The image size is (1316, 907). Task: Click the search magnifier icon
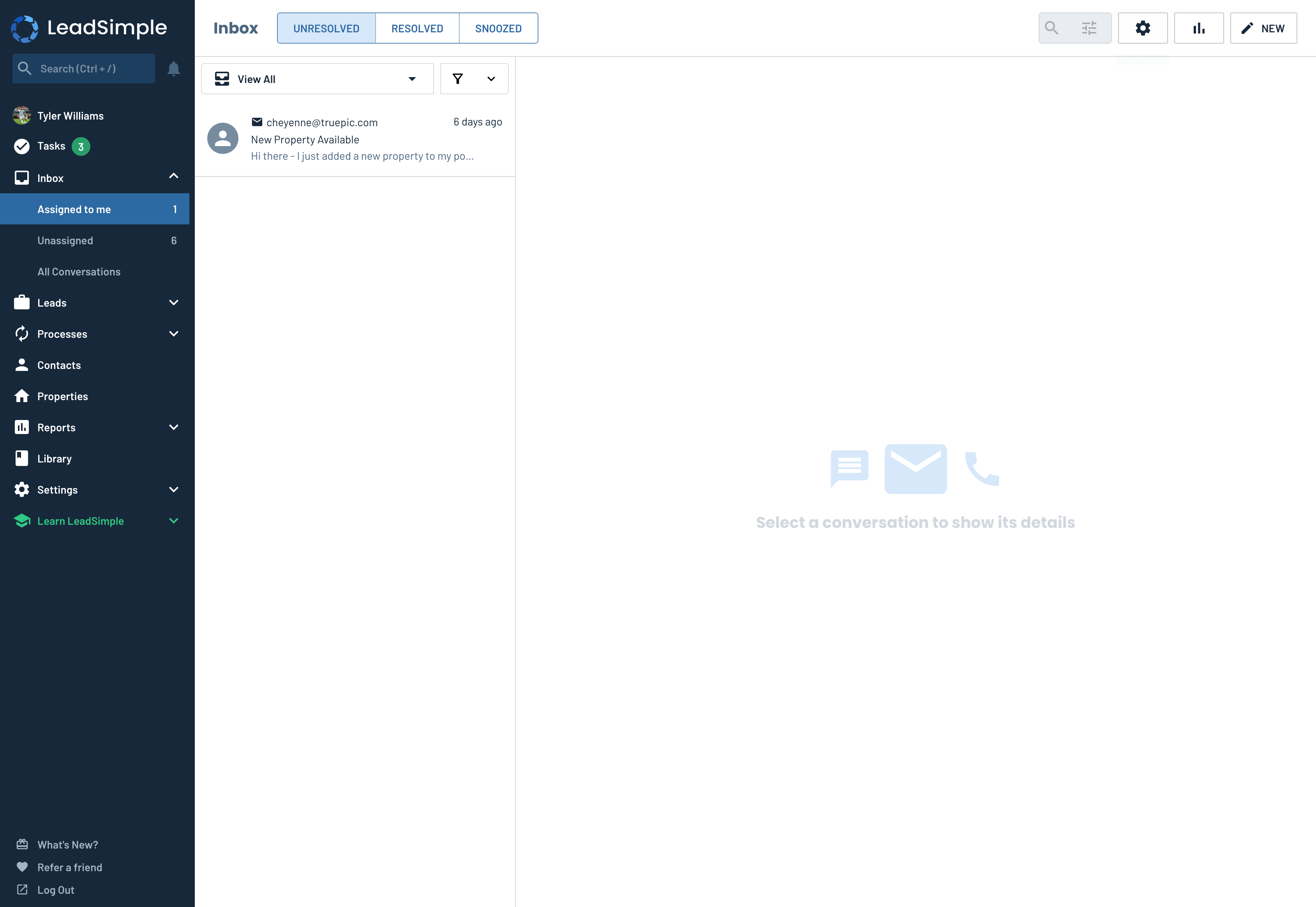(x=1052, y=28)
